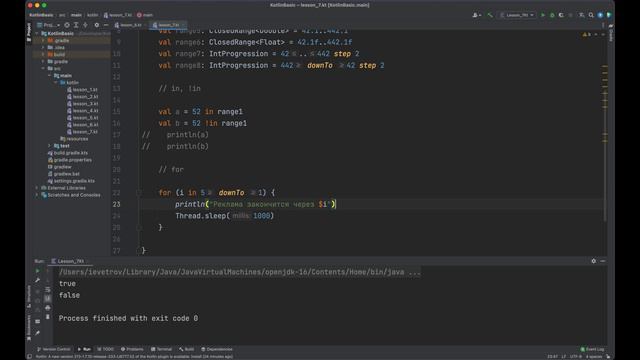Image resolution: width=640 pixels, height=360 pixels.
Task: Open Run panel gear settings
Action: pos(593,261)
